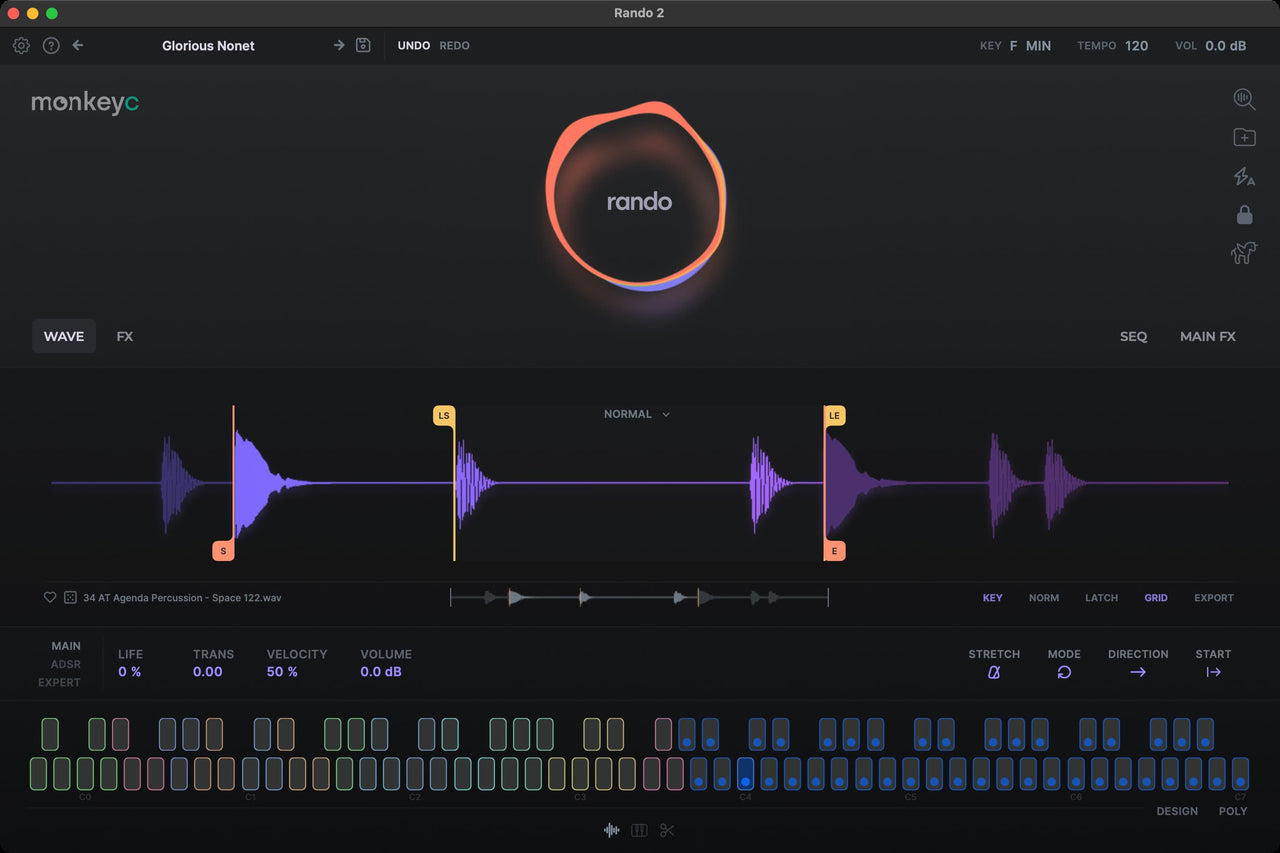Click the LS loop start marker

[x=444, y=415]
